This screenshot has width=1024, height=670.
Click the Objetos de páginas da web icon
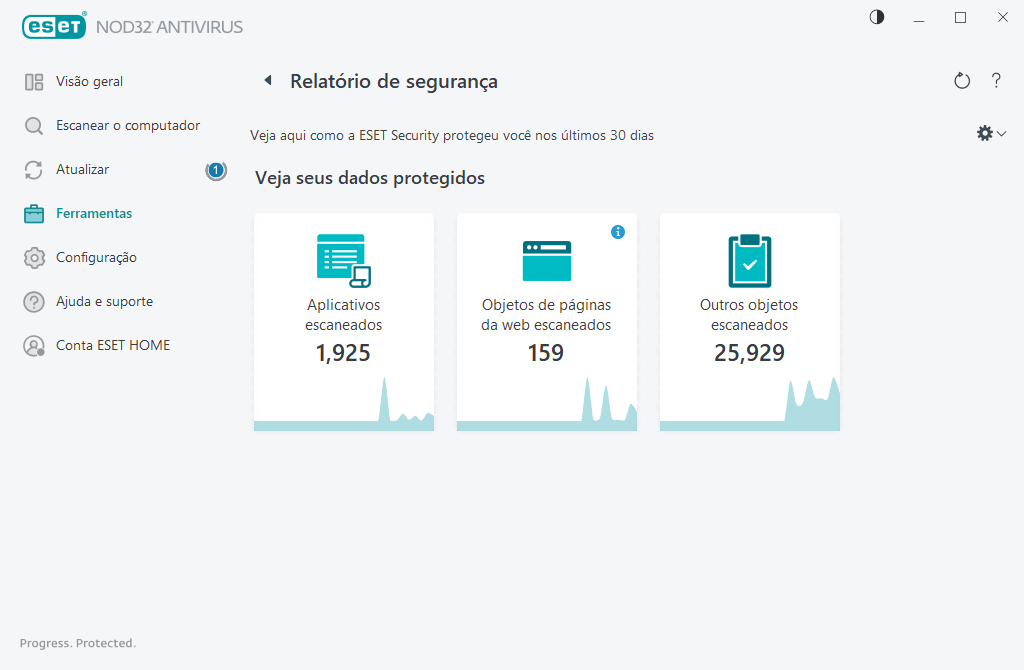pyautogui.click(x=546, y=260)
